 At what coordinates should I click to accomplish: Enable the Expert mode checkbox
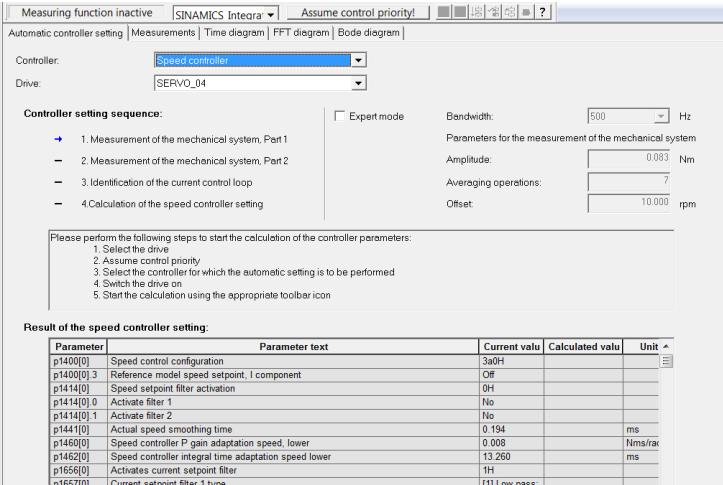339,116
